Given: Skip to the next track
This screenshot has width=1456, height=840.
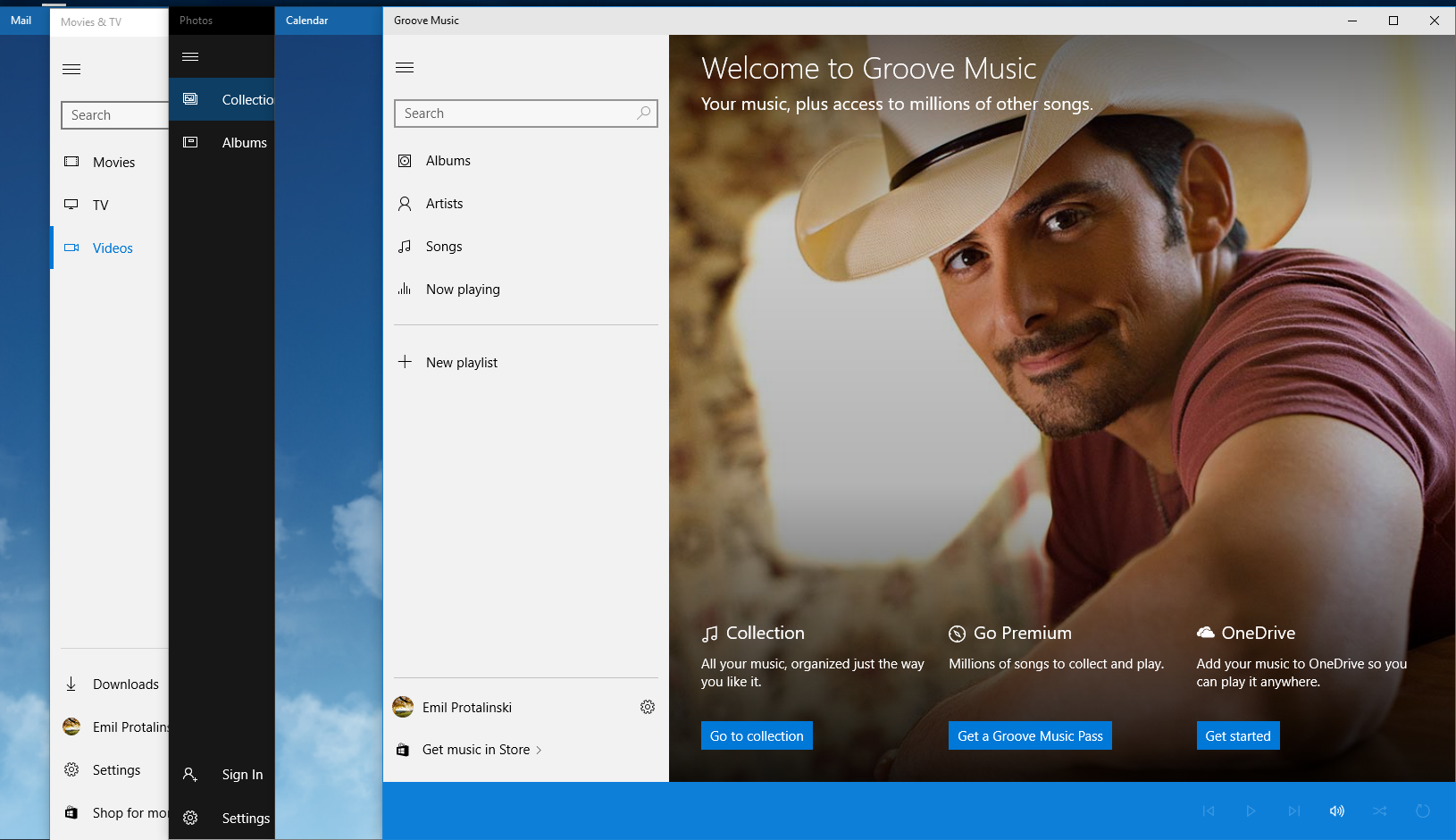Looking at the screenshot, I should coord(1294,811).
